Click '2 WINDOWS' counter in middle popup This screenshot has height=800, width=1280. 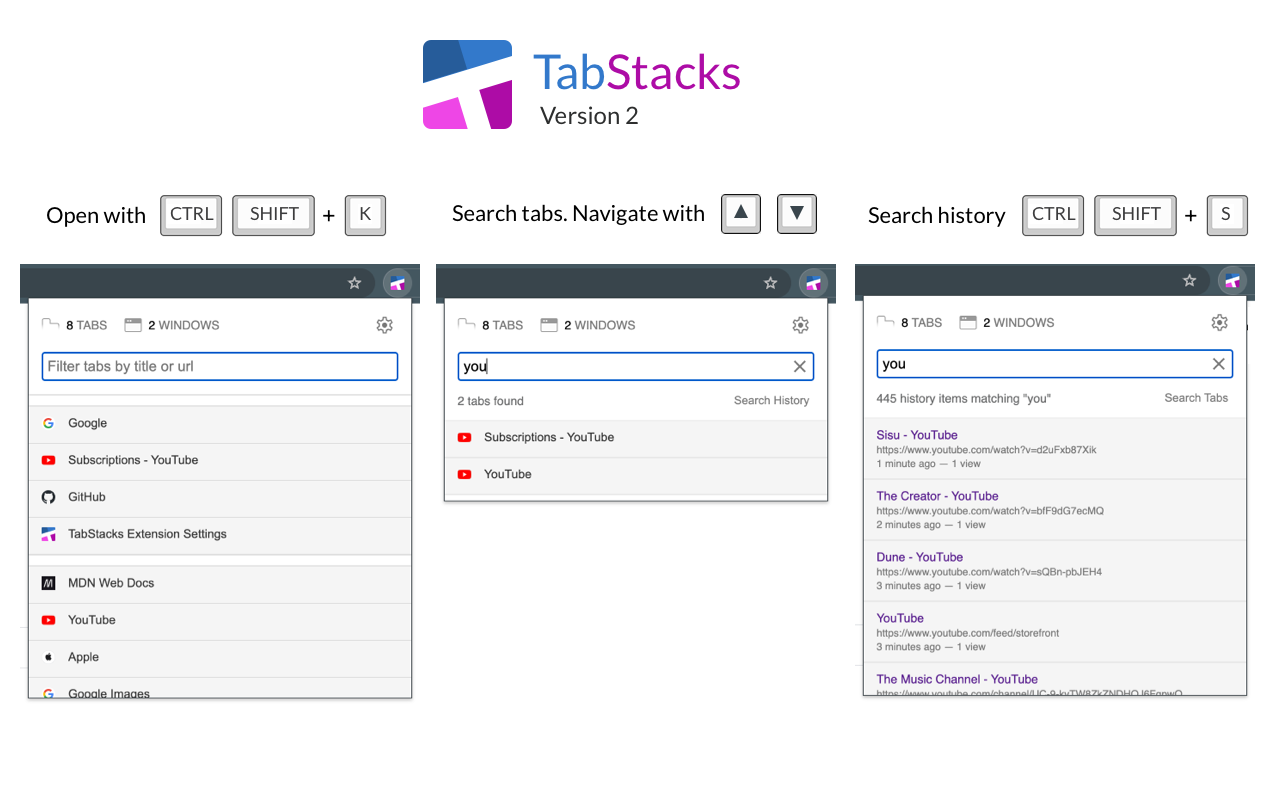tap(587, 325)
